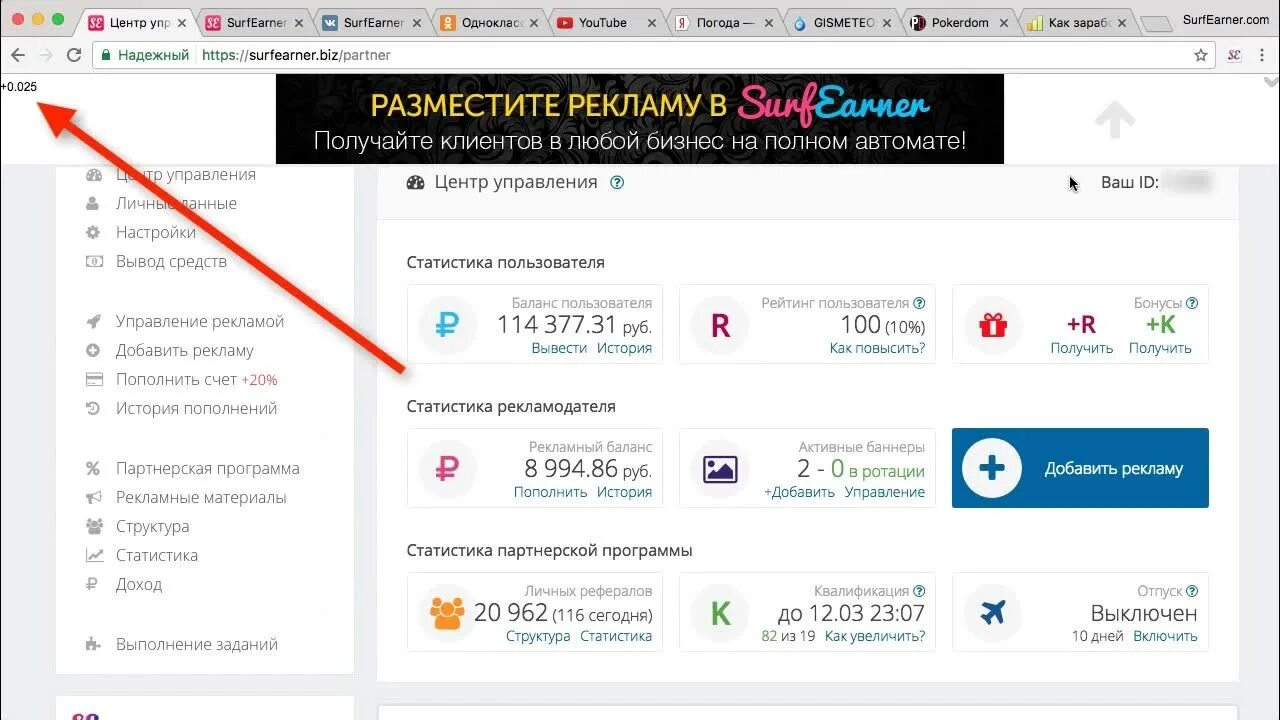Click Управление under Активные баннеры
Screen dimensions: 1280x720
pos(885,492)
